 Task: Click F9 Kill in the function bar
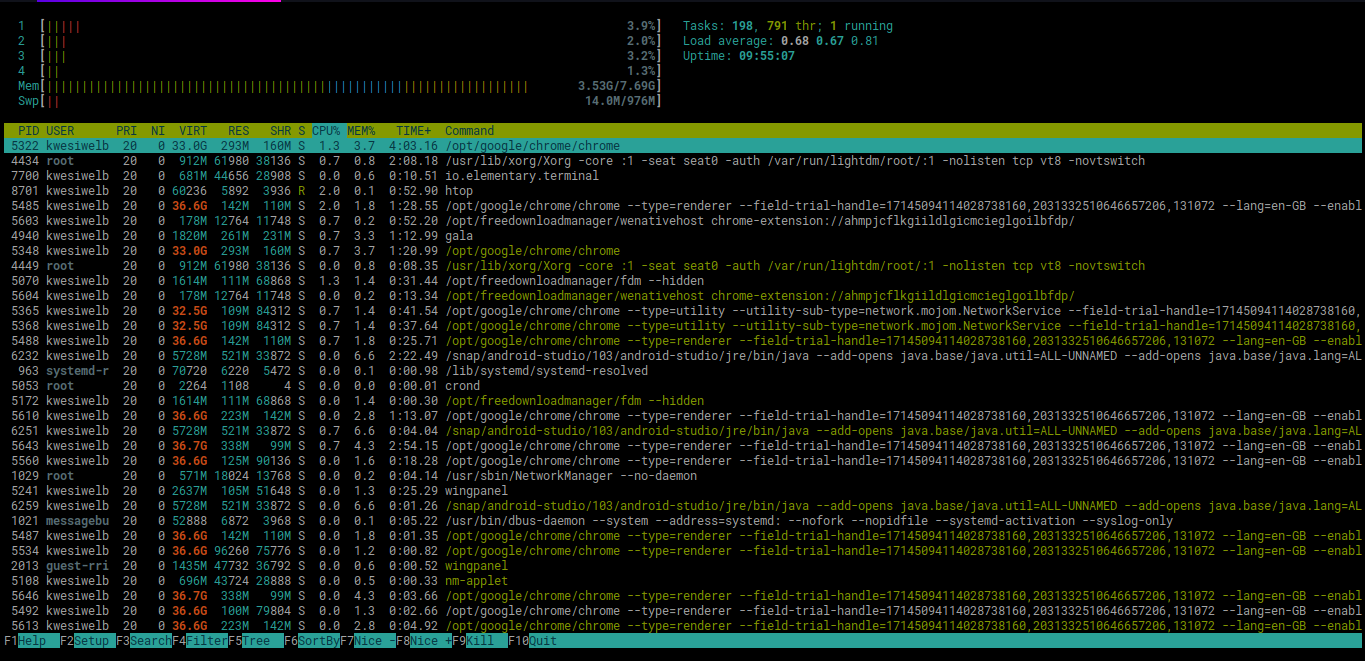point(479,641)
